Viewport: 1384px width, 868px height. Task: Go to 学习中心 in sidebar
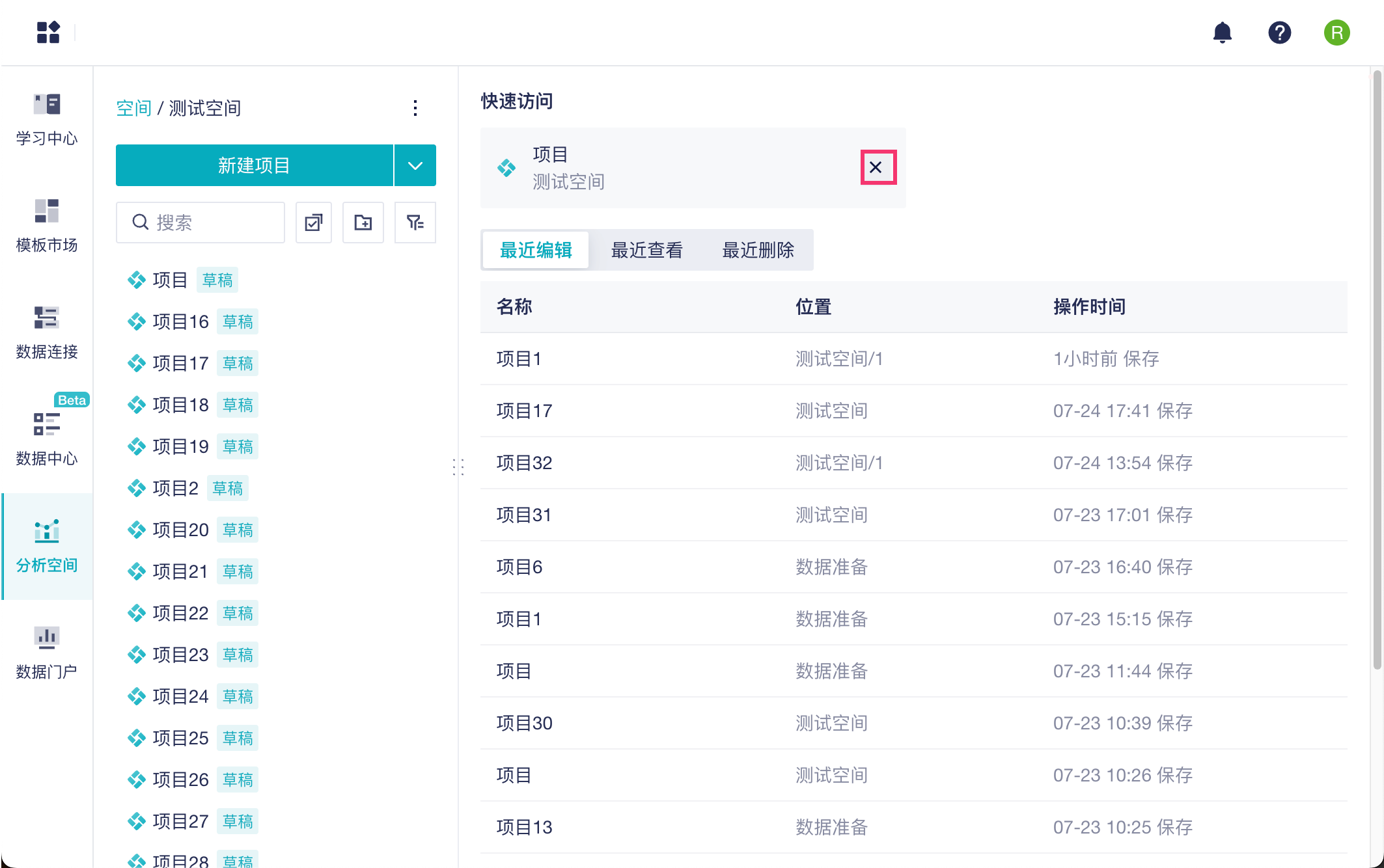tap(47, 120)
